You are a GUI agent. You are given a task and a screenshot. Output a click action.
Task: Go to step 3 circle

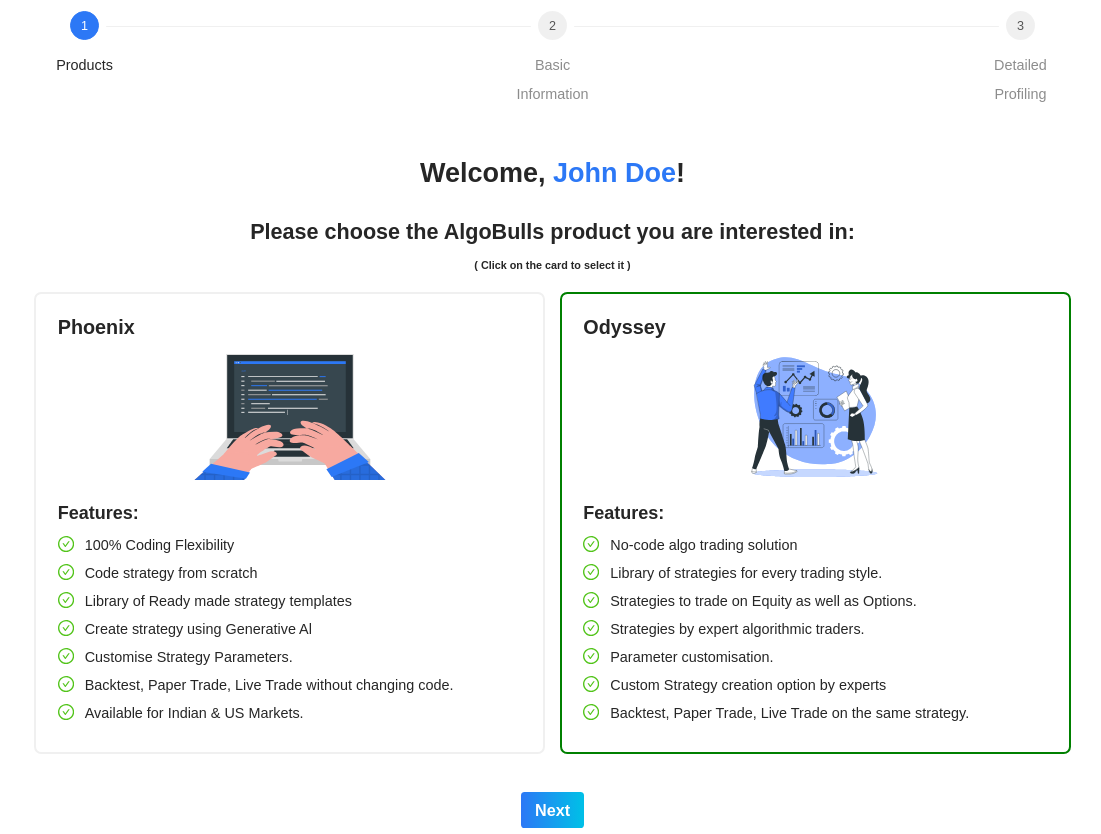1020,26
